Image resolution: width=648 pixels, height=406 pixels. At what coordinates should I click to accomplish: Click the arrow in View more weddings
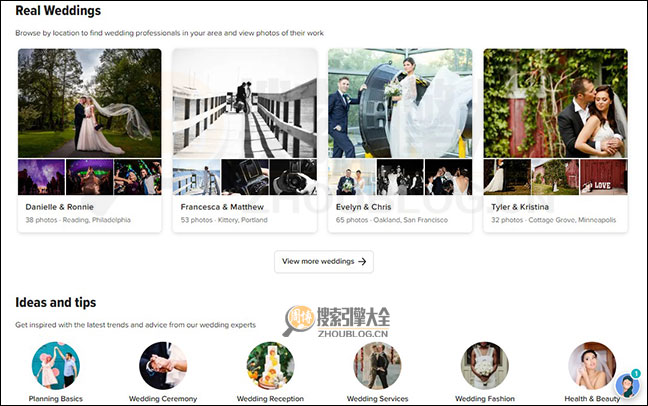coord(362,261)
